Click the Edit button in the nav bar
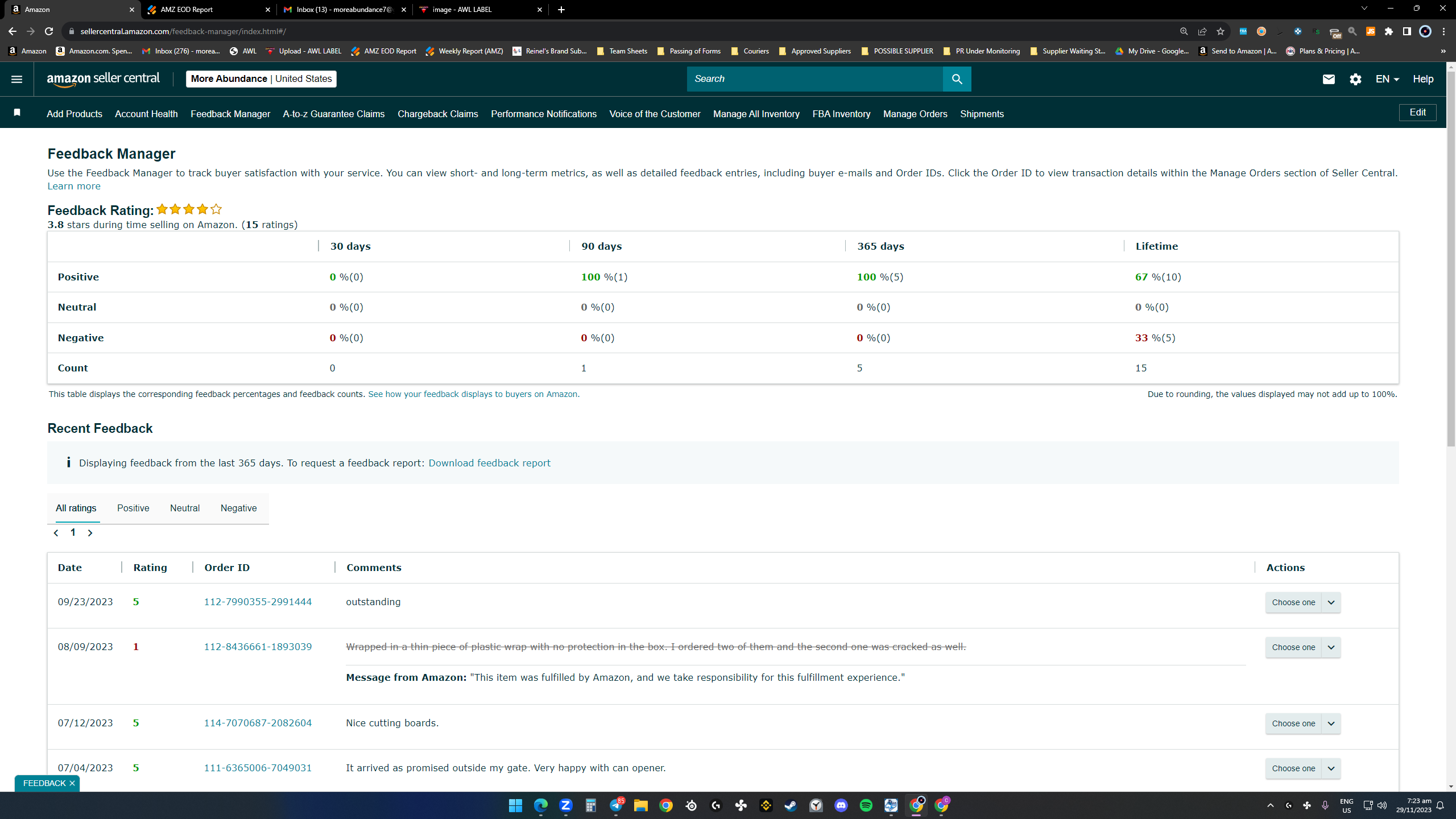 click(x=1417, y=113)
